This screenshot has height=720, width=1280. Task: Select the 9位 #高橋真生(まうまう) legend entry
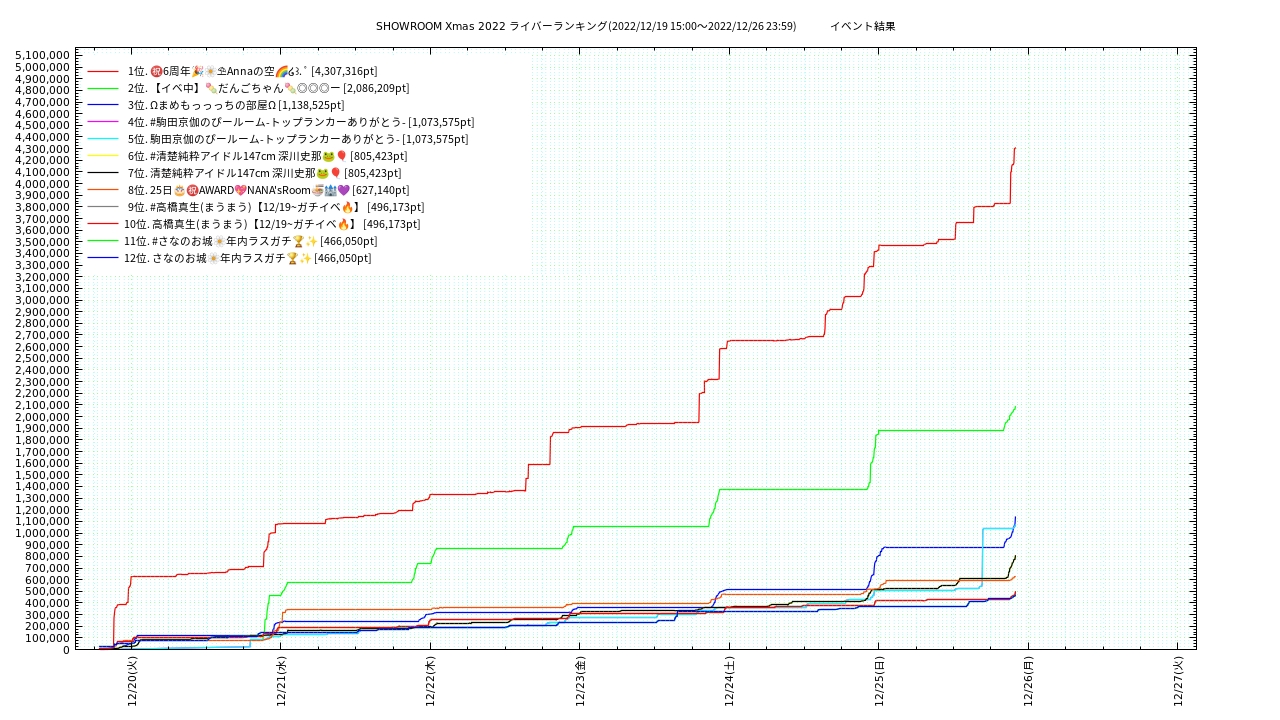(x=276, y=208)
